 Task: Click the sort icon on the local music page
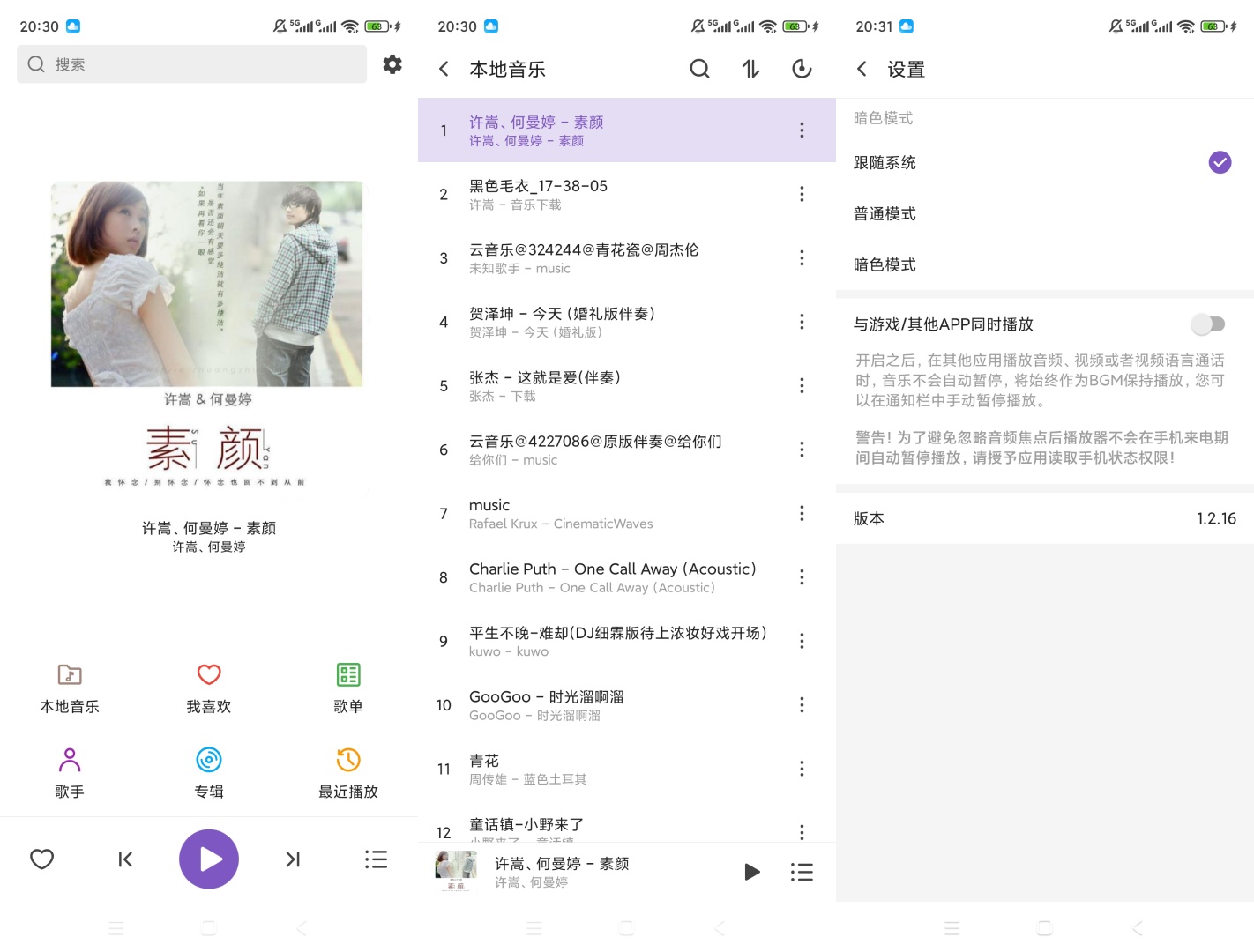(x=750, y=68)
